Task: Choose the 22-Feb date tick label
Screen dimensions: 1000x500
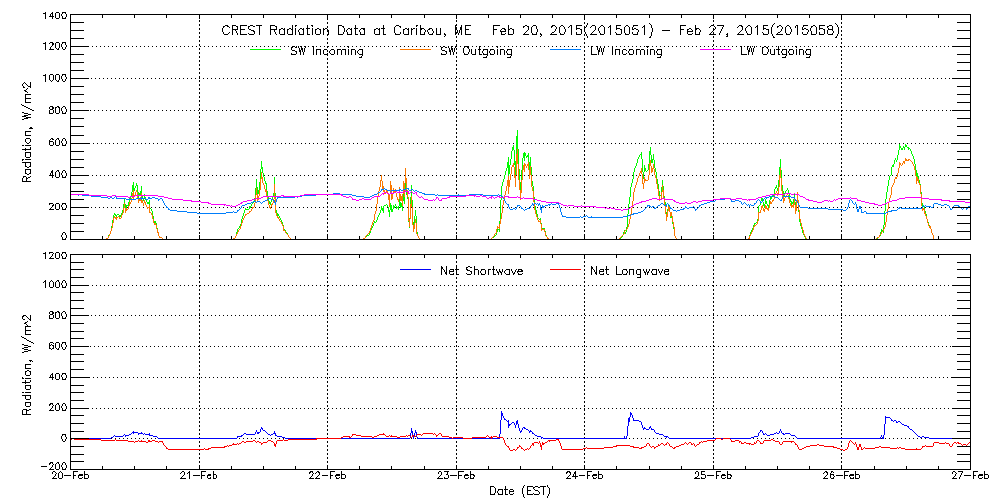Action: (x=328, y=477)
